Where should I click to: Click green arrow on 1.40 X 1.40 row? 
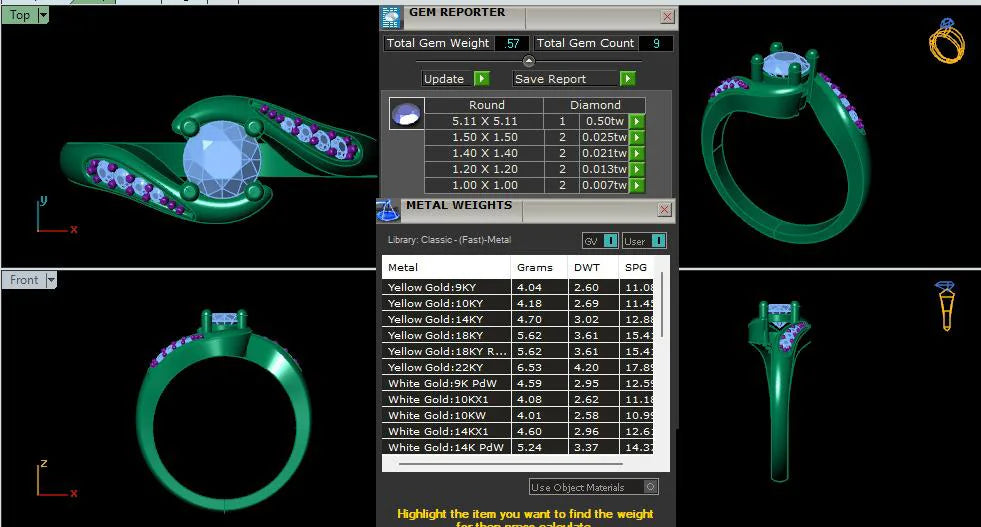coord(636,153)
